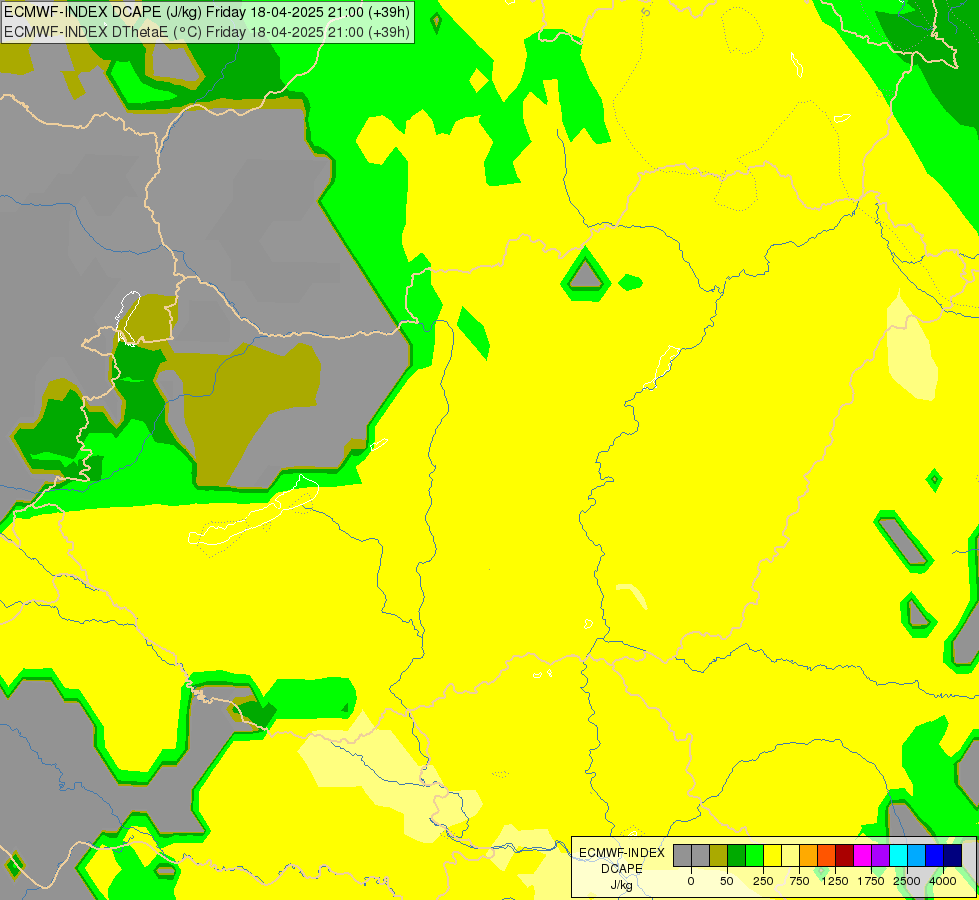Click the navy legend swatch after 4000

click(952, 856)
